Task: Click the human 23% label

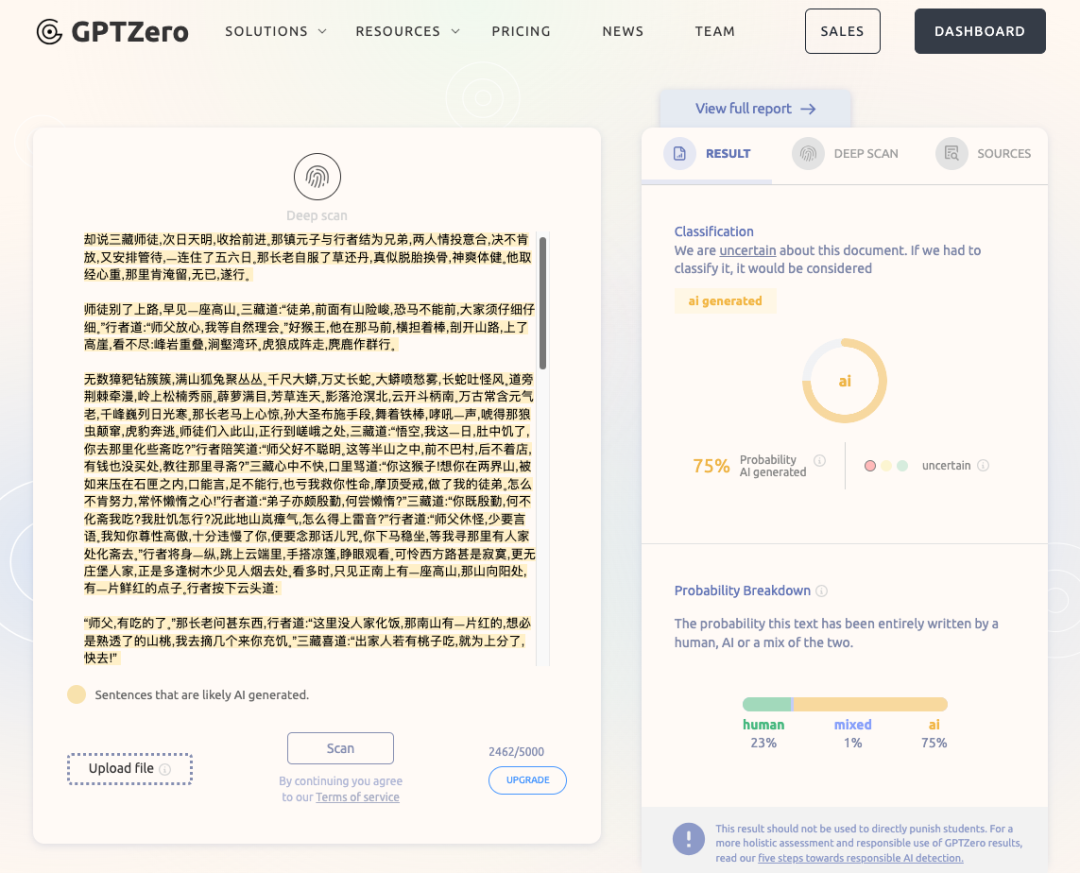Action: point(763,733)
